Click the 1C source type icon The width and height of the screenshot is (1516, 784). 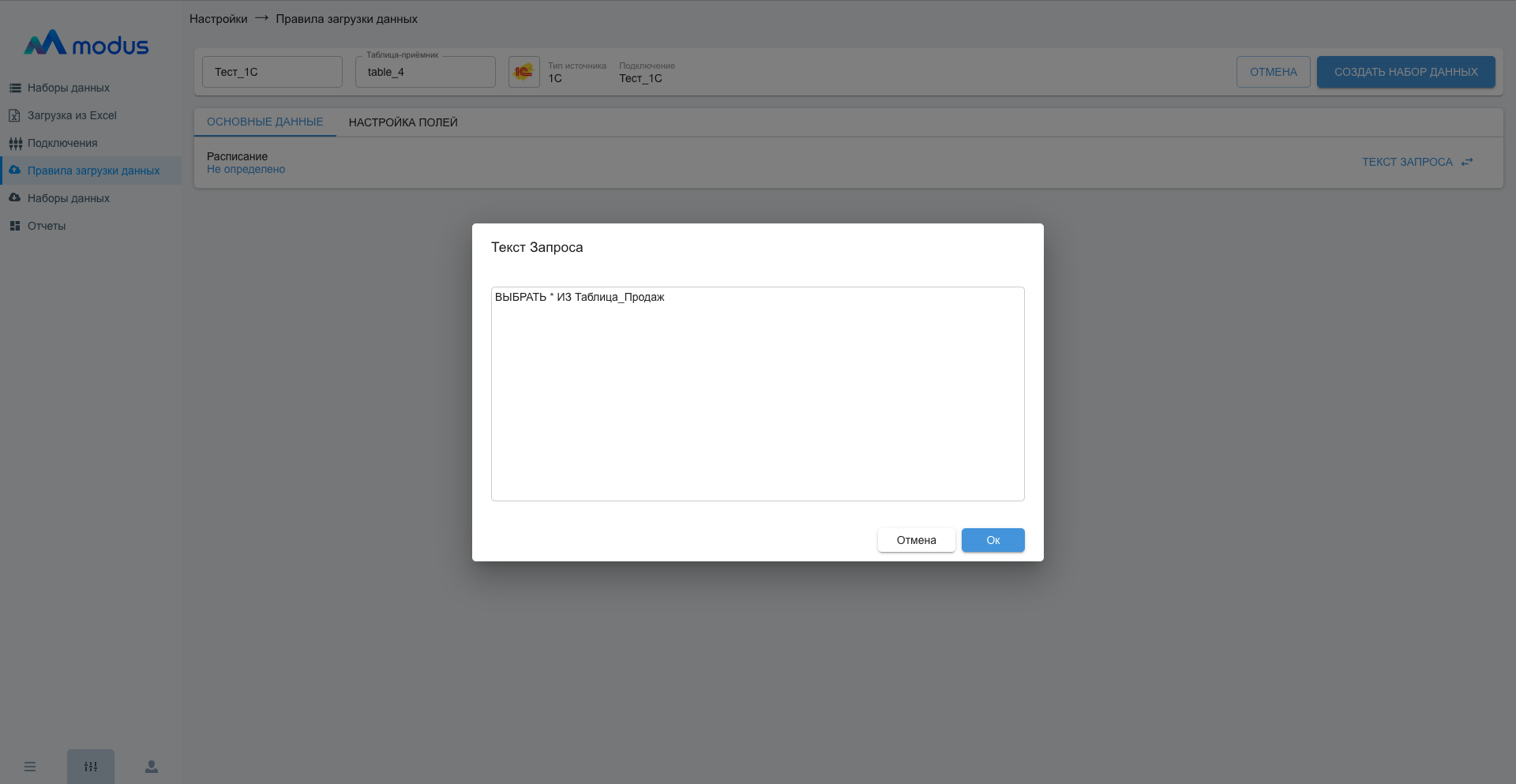click(523, 72)
